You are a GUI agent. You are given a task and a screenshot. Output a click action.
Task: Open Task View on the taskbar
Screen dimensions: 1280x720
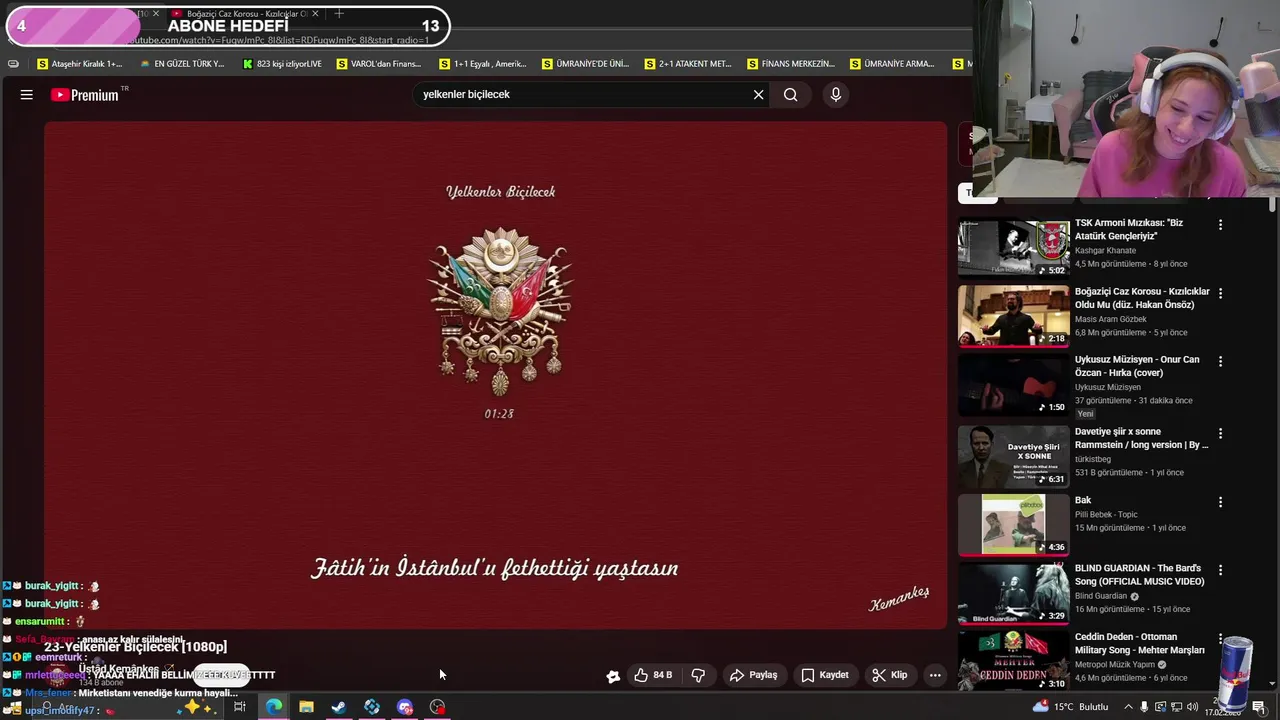pyautogui.click(x=240, y=707)
